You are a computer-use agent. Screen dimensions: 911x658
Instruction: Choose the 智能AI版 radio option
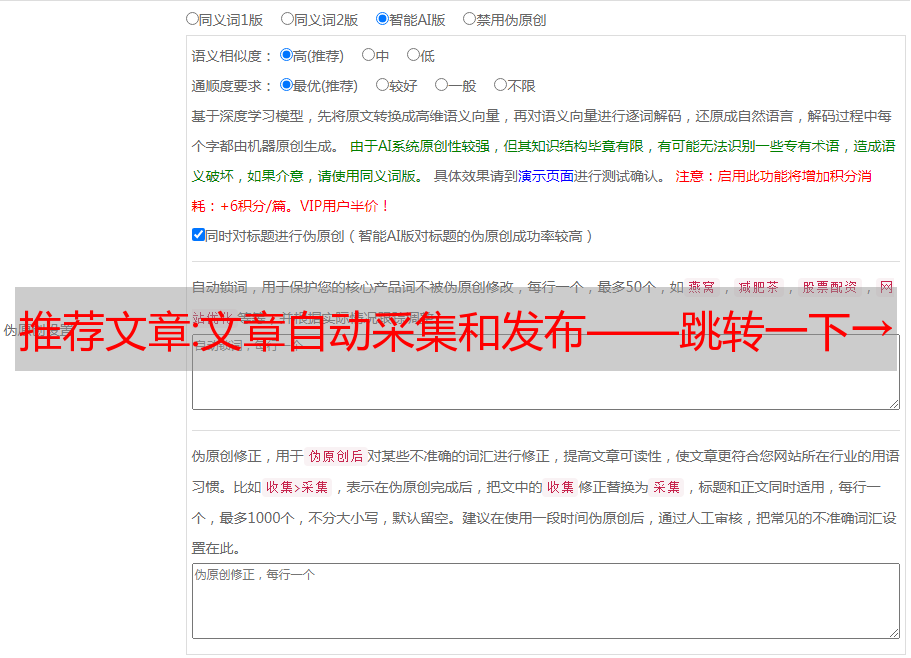382,19
